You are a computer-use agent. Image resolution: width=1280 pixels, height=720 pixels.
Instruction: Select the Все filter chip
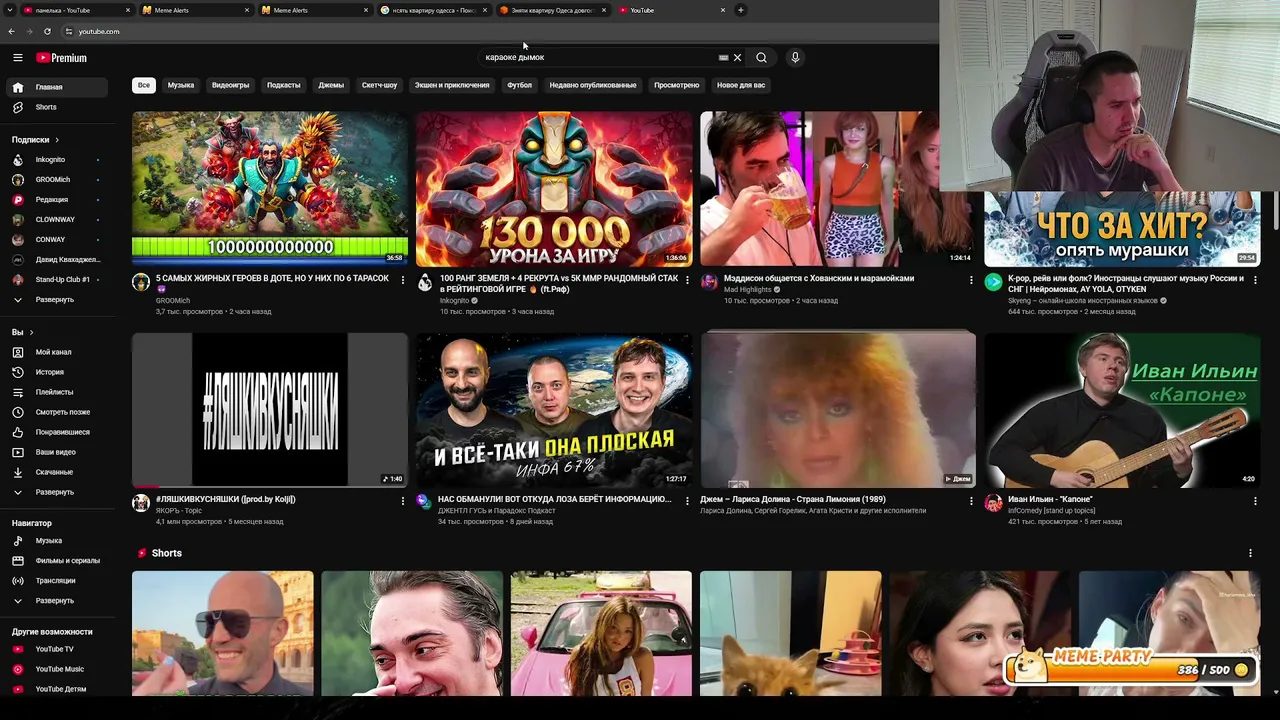(x=144, y=85)
